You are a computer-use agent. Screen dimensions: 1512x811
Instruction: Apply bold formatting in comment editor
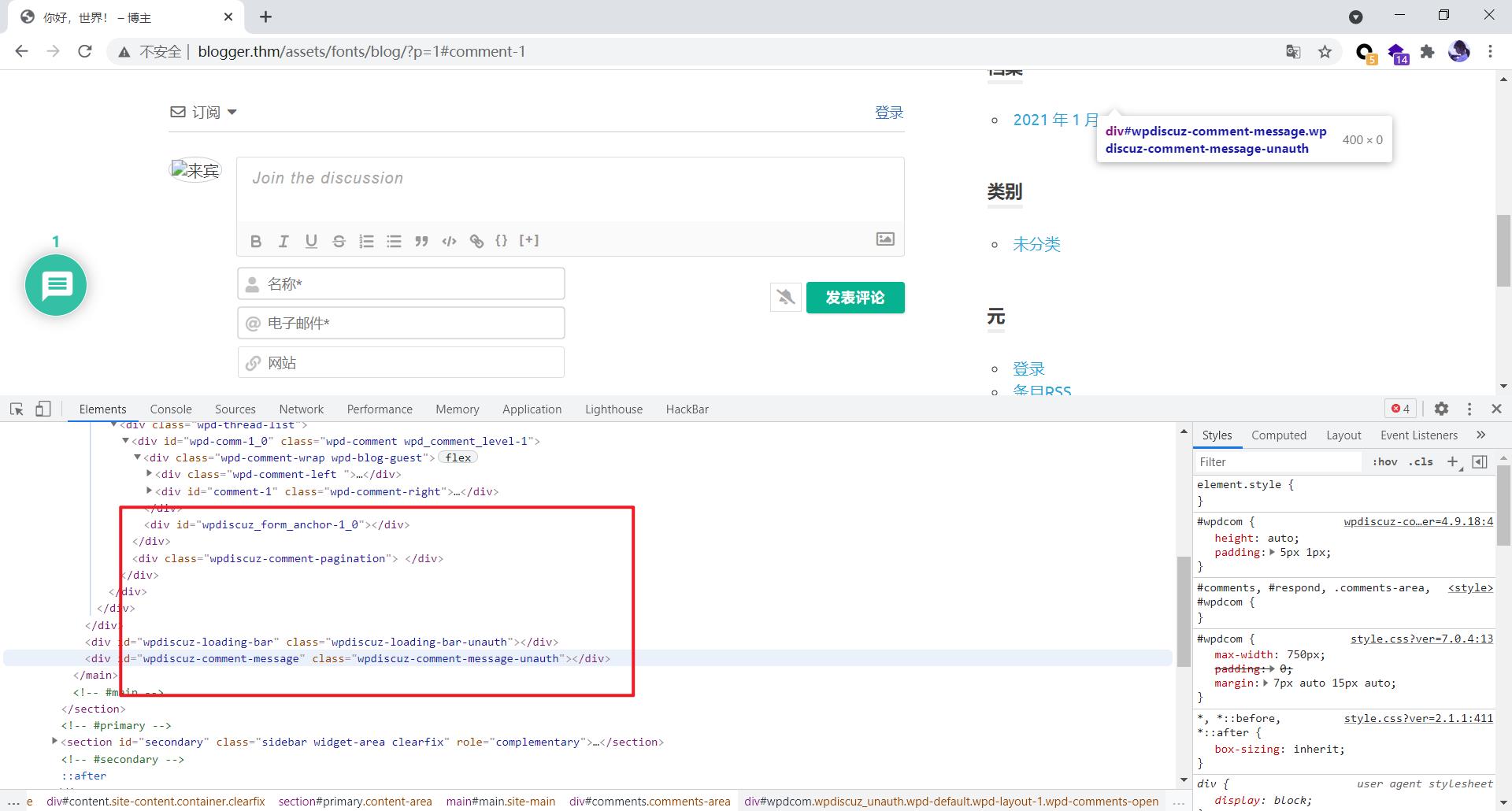256,241
